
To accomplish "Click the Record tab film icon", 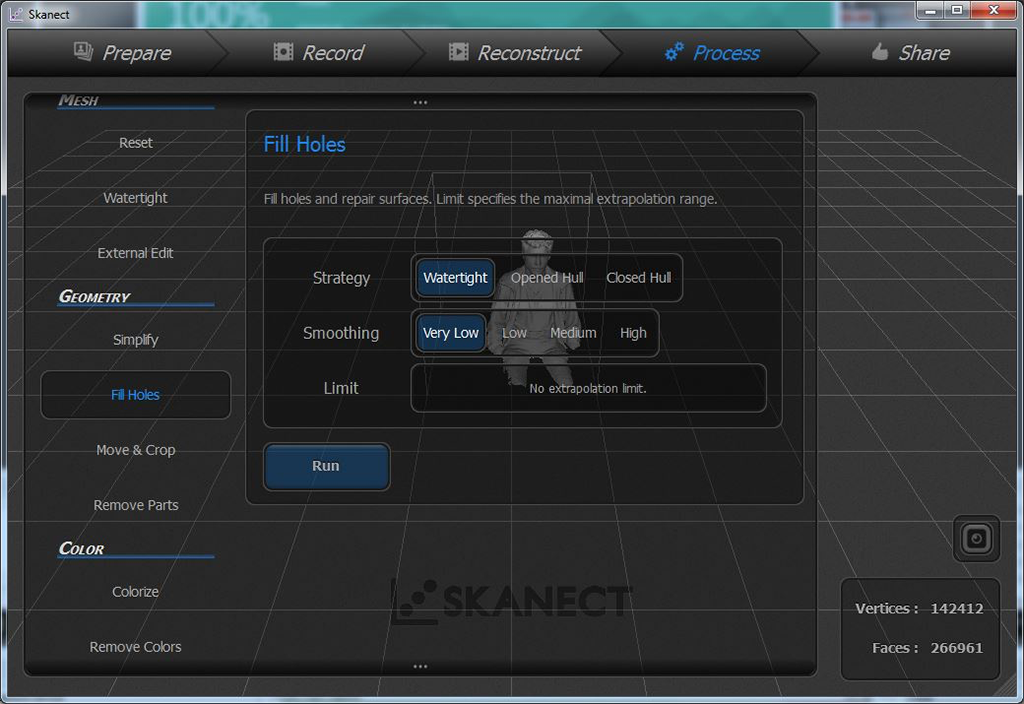I will coord(283,52).
